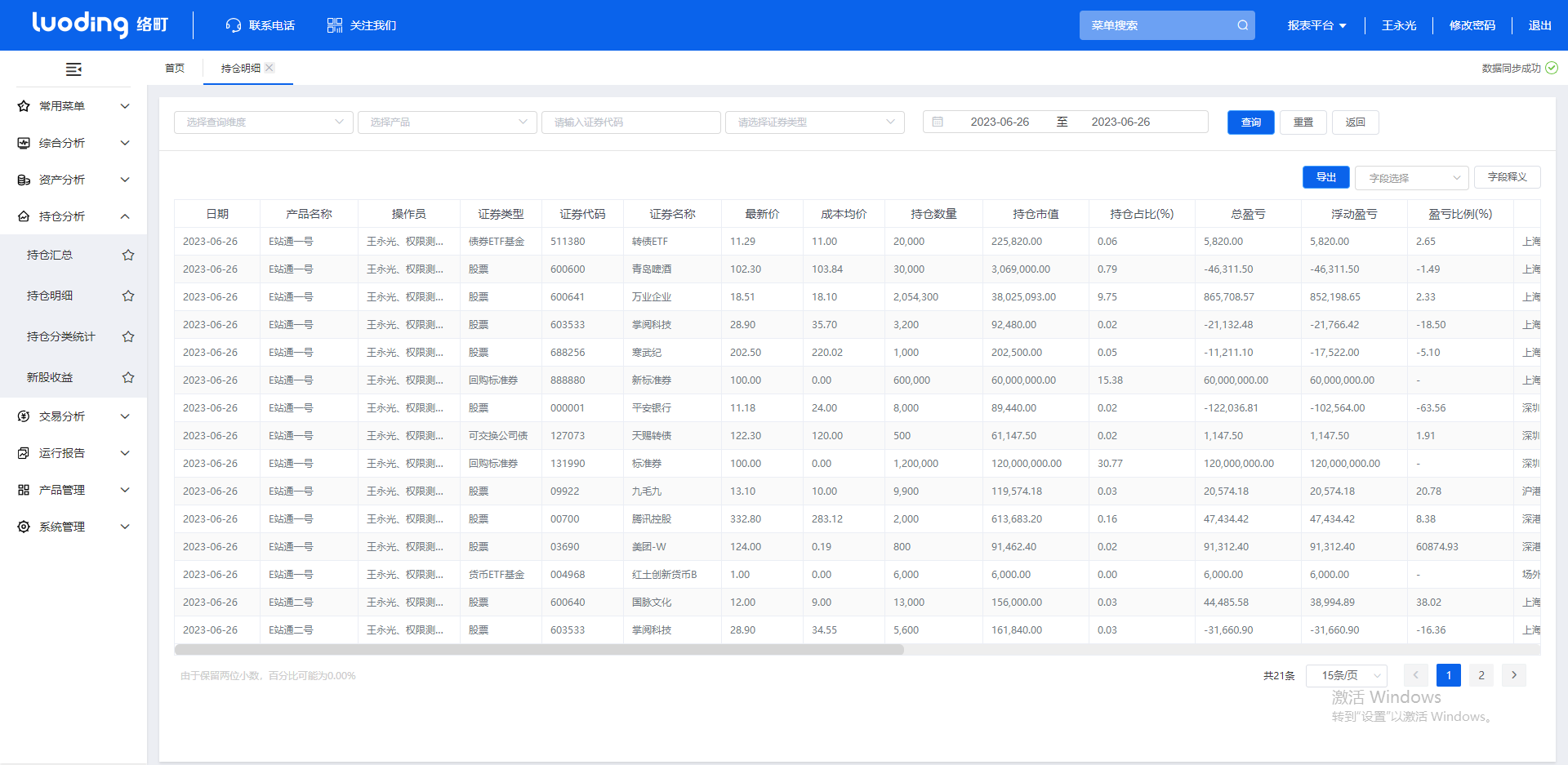Click the 青岛啤酒 cell
Screen dimensions: 1568x765
pyautogui.click(x=672, y=269)
